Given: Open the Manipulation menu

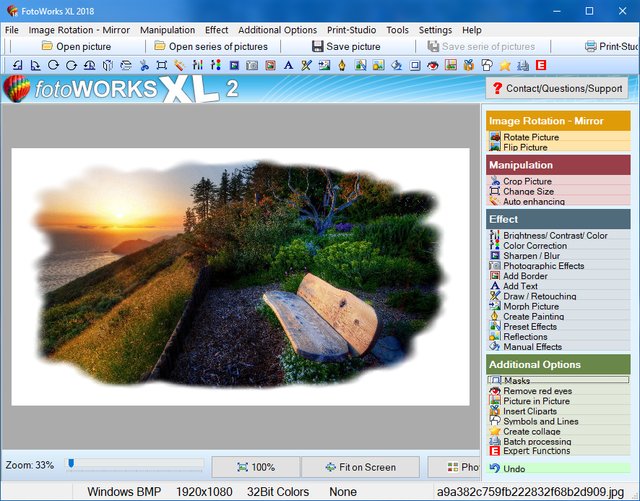Looking at the screenshot, I should tap(167, 30).
